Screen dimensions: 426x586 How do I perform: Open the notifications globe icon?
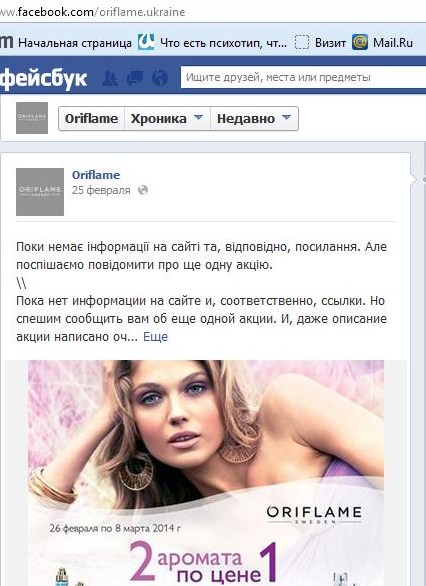160,78
